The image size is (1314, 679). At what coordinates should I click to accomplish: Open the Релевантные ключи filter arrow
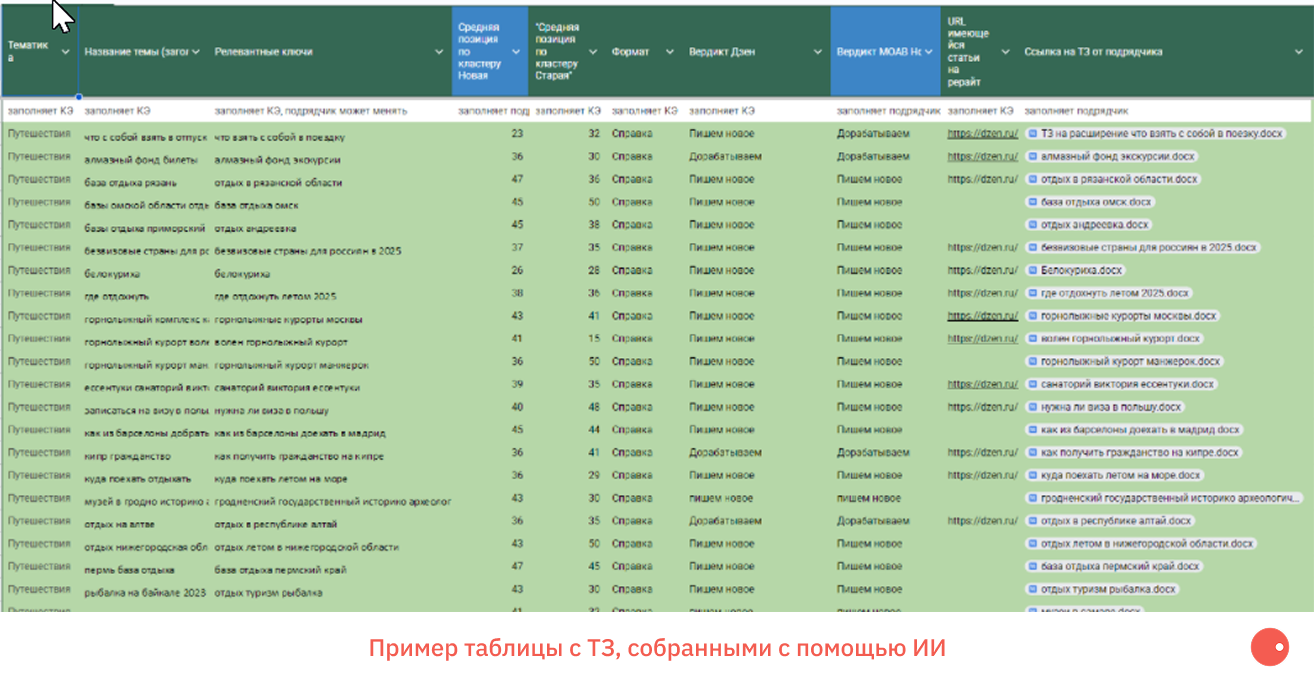[x=439, y=51]
